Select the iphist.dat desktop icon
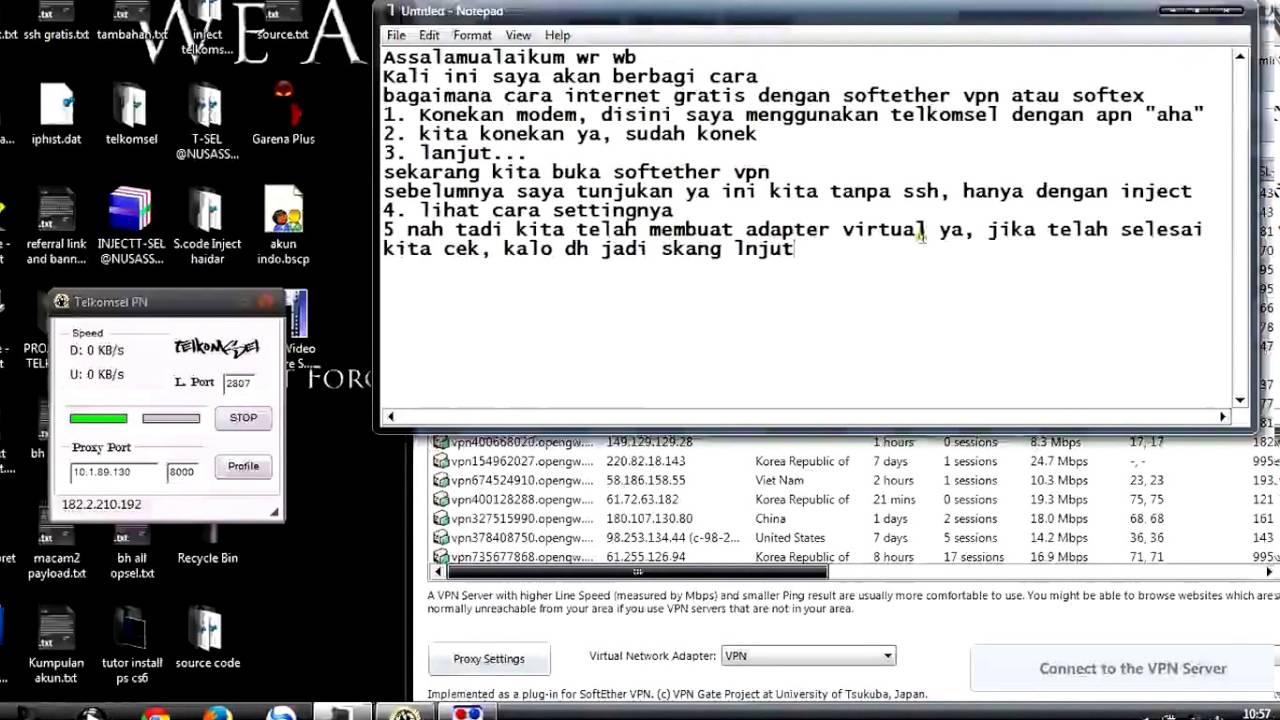 56,114
